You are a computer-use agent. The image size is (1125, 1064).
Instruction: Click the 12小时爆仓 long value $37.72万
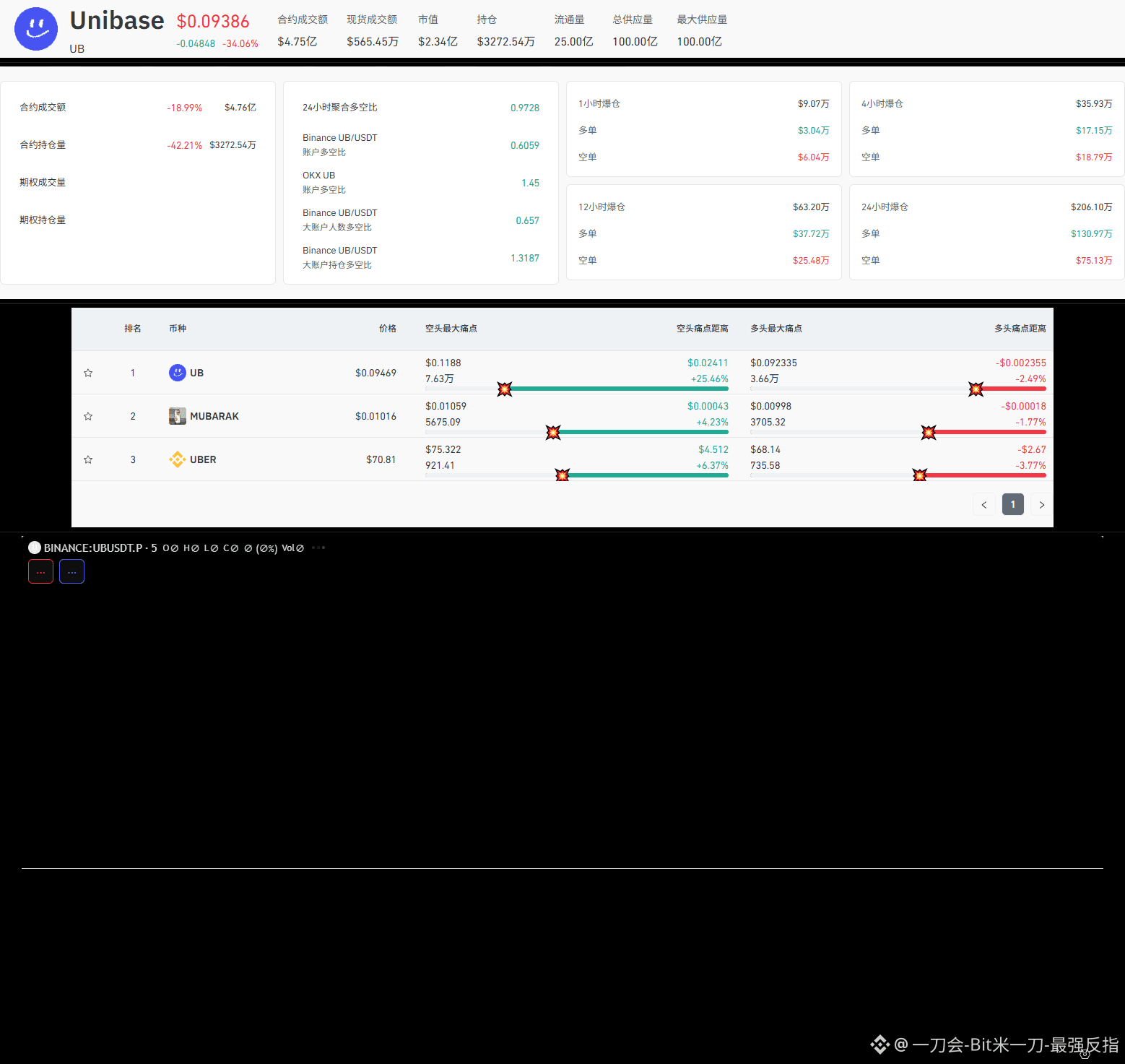coord(811,234)
